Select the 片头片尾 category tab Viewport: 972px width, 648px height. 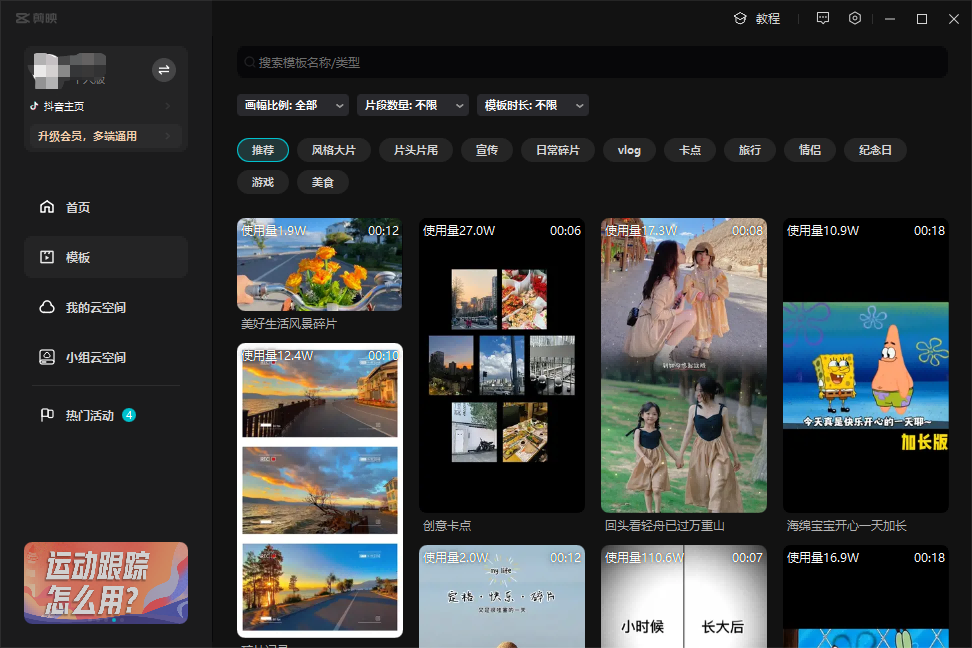pos(416,150)
